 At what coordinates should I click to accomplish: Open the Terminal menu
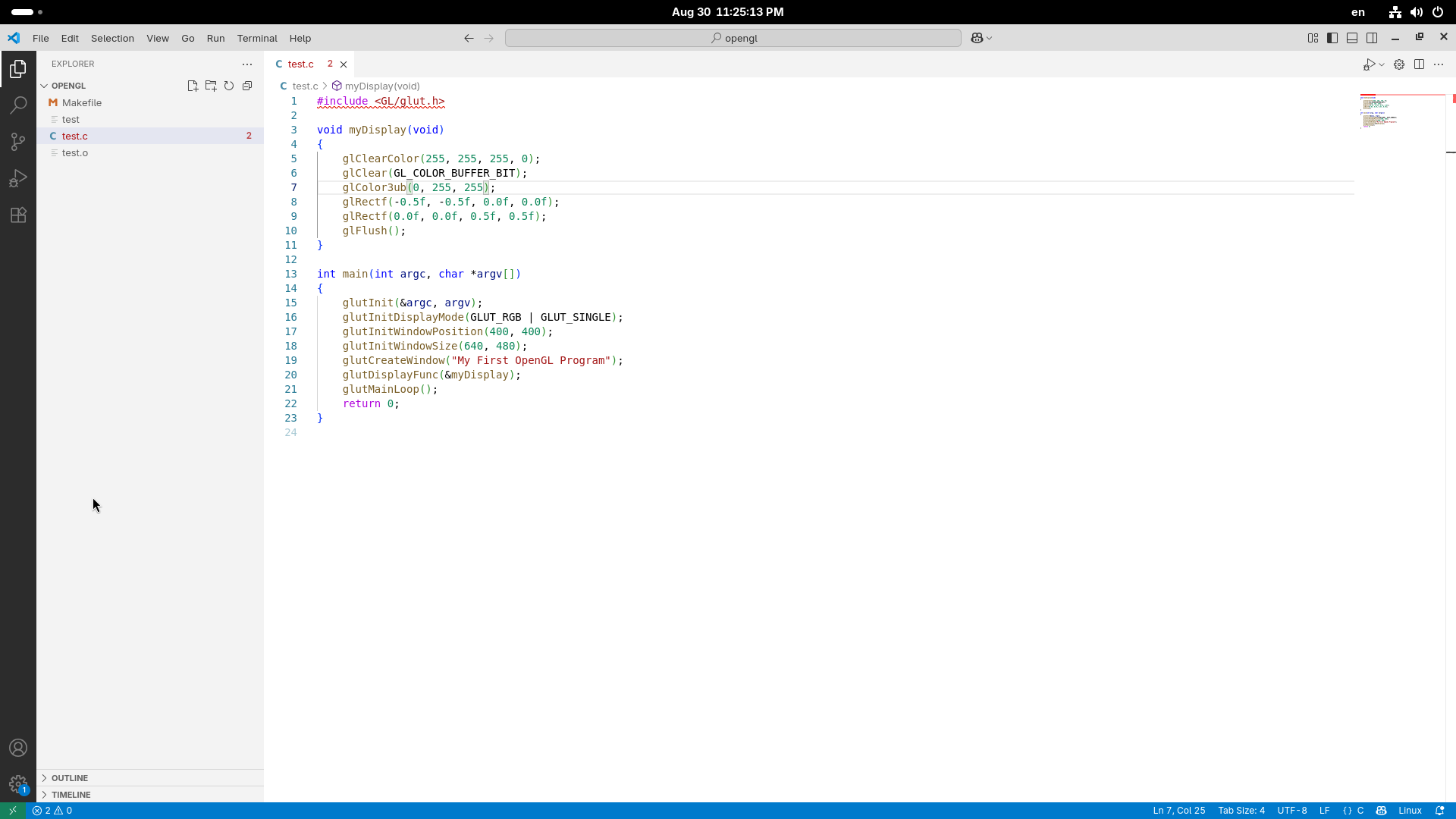257,38
